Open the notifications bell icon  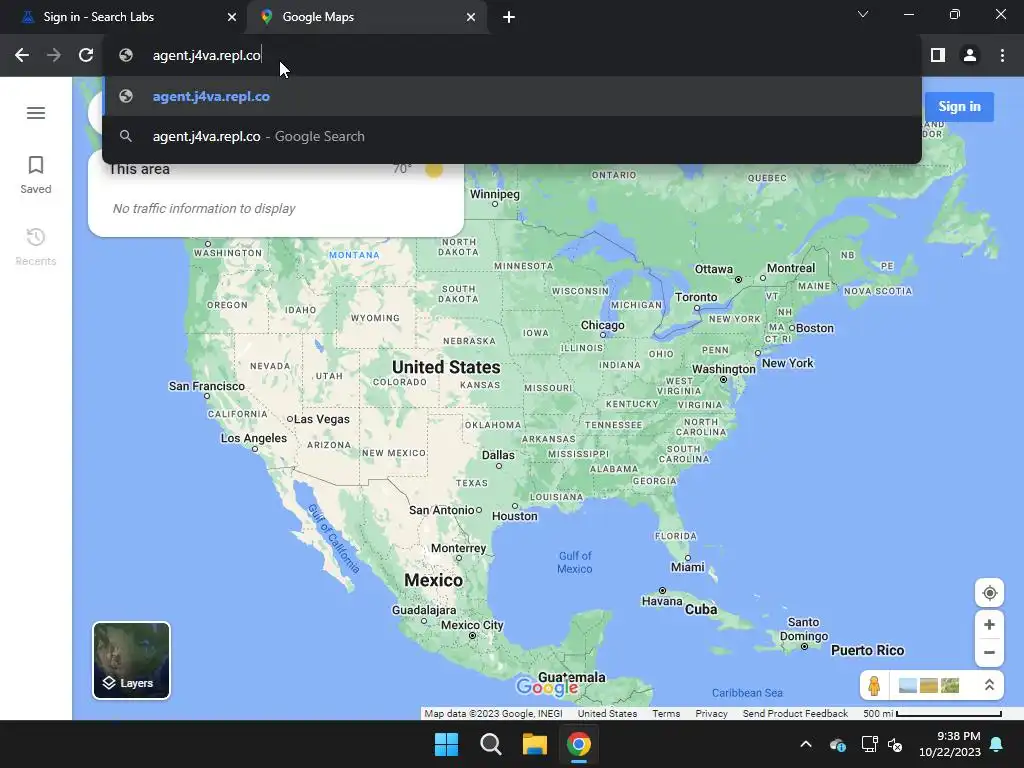[x=997, y=744]
